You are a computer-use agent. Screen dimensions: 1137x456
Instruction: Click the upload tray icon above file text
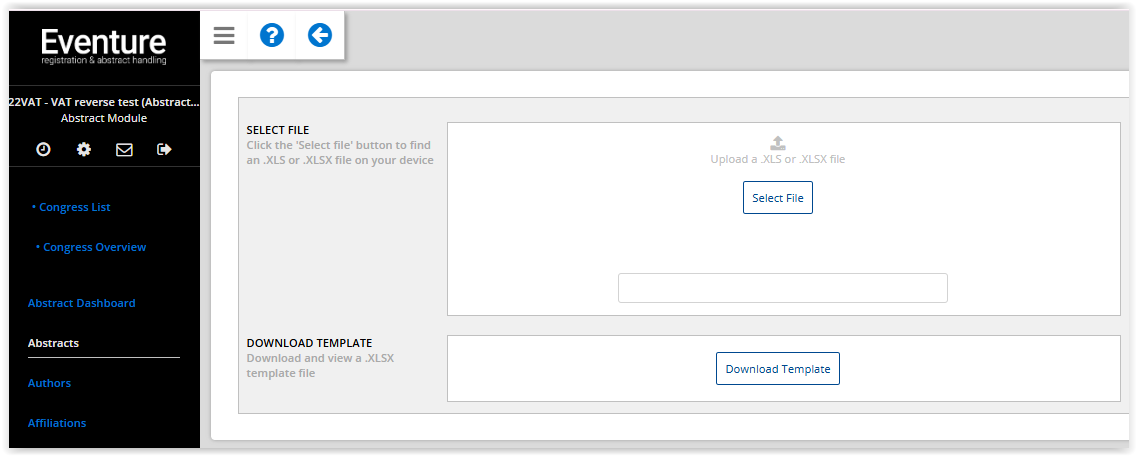point(777,143)
